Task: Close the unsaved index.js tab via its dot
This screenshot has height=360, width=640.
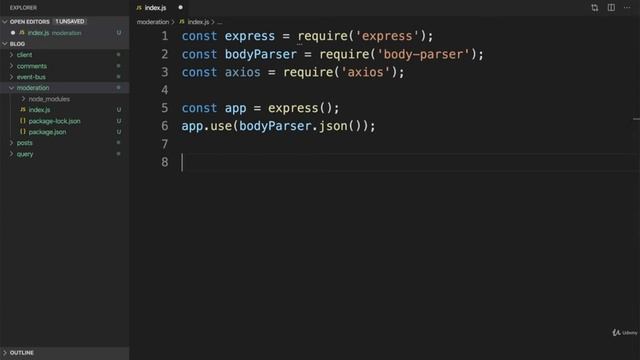Action: coord(180,7)
